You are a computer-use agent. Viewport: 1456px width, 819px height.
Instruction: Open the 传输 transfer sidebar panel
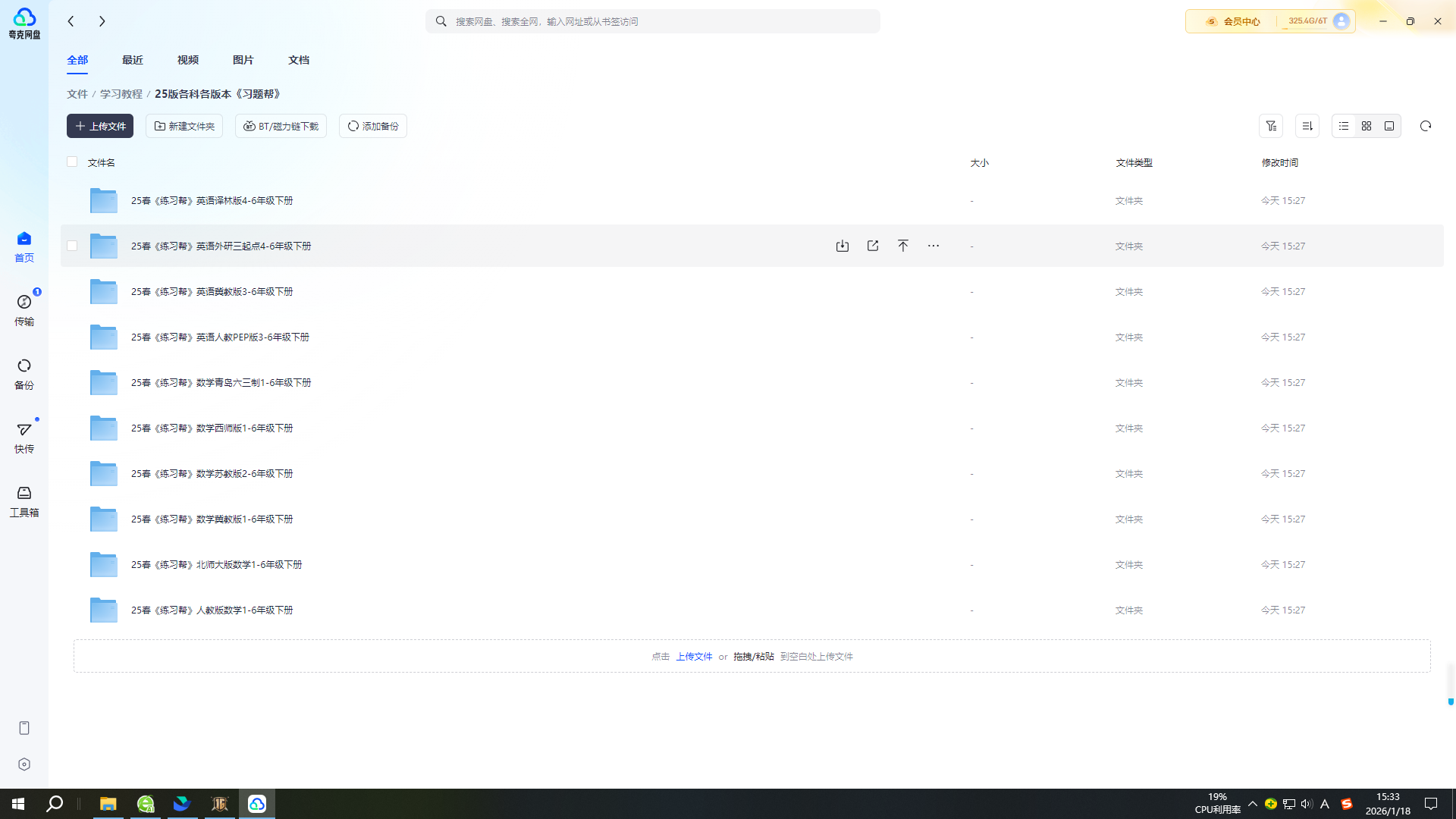click(x=24, y=309)
